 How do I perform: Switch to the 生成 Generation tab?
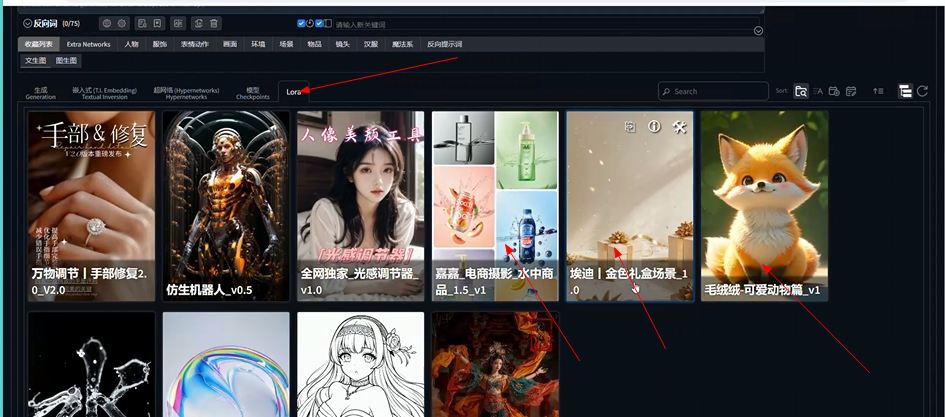(x=40, y=93)
